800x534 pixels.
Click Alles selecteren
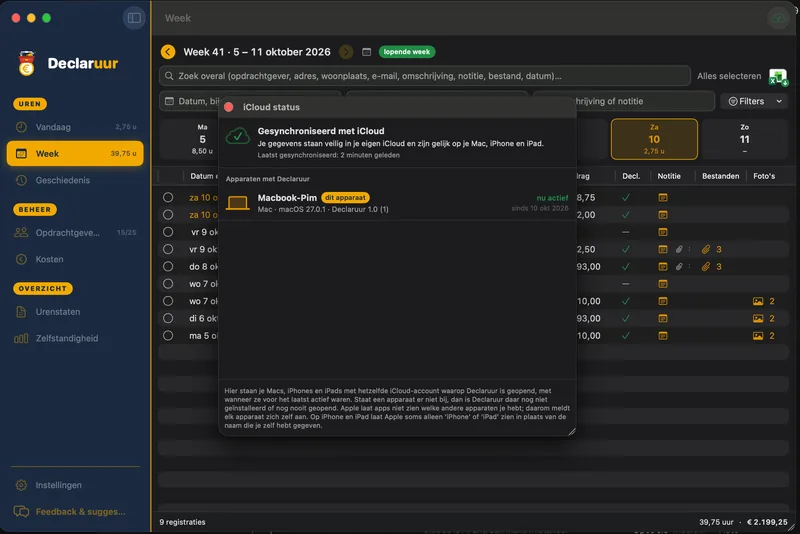tap(729, 76)
